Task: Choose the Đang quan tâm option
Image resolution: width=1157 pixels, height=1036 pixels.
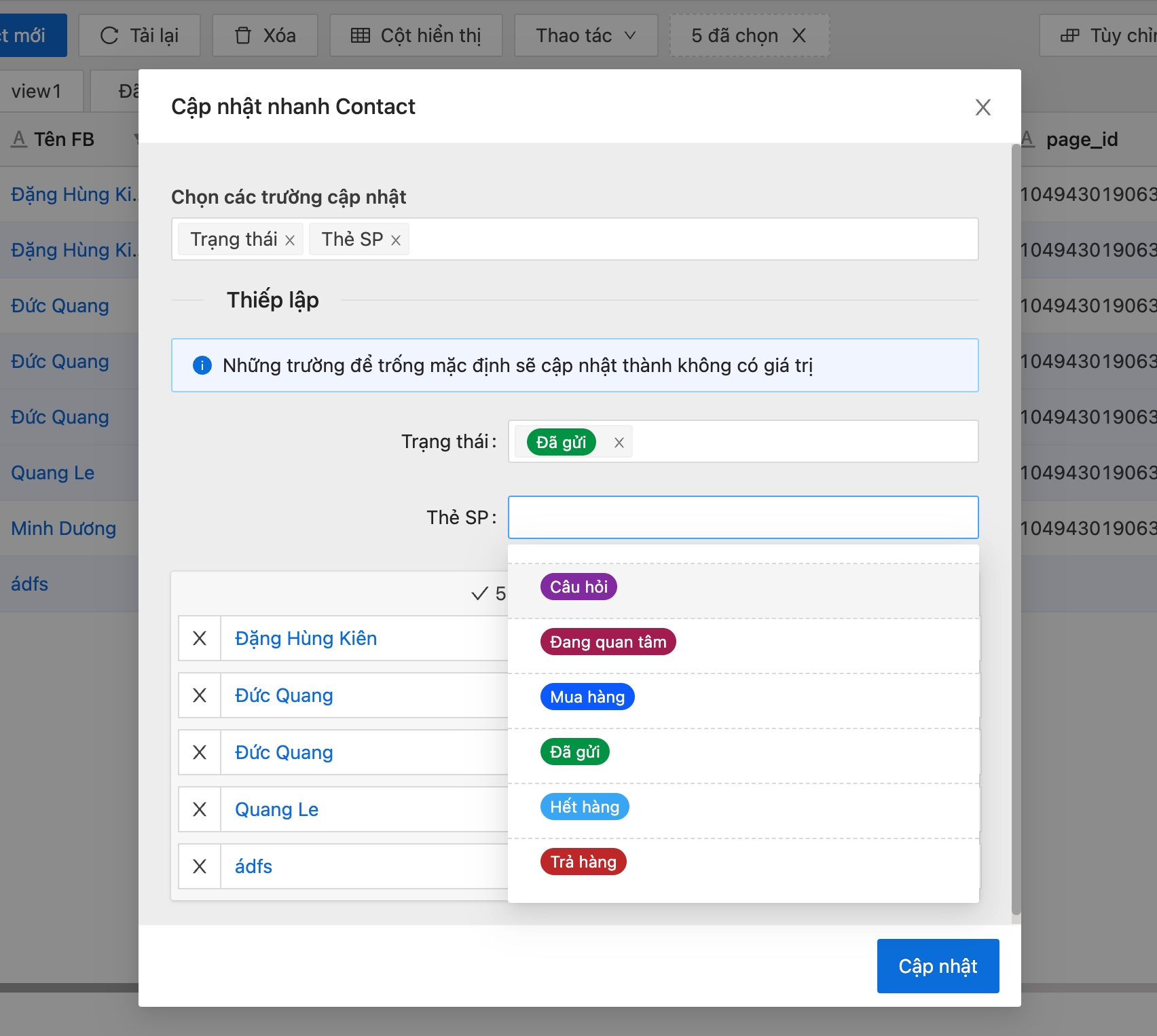Action: [608, 642]
